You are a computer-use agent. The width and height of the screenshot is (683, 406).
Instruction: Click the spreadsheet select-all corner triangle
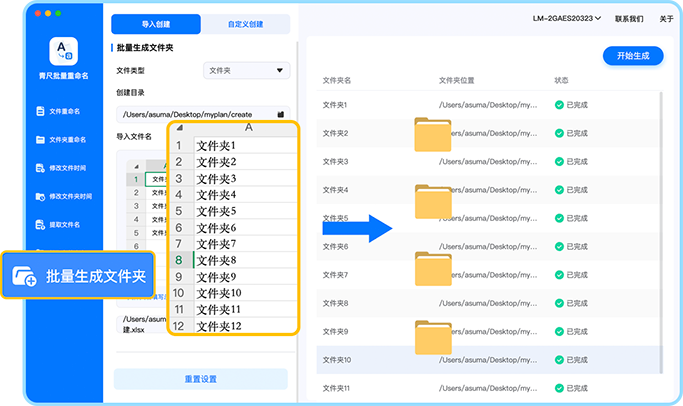click(180, 128)
